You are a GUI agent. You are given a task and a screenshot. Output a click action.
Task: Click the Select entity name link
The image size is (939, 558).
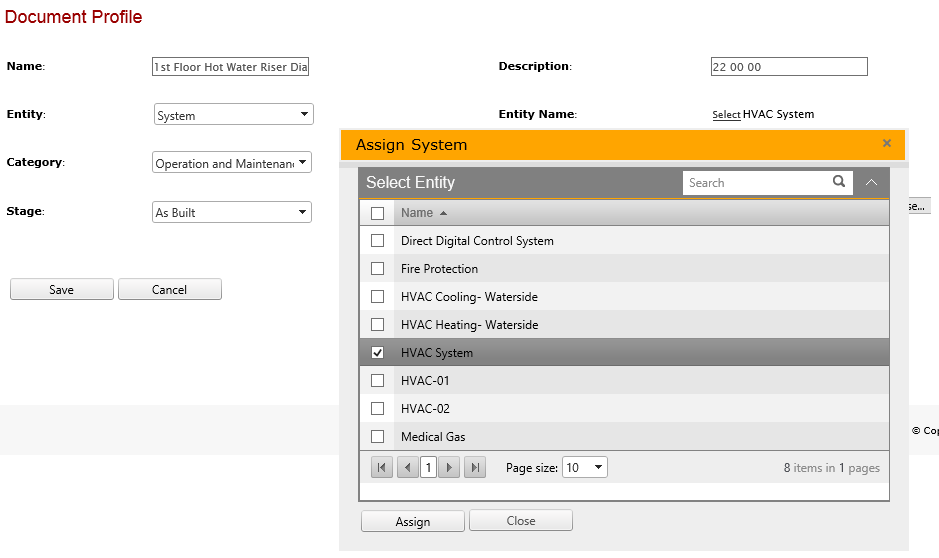click(726, 115)
